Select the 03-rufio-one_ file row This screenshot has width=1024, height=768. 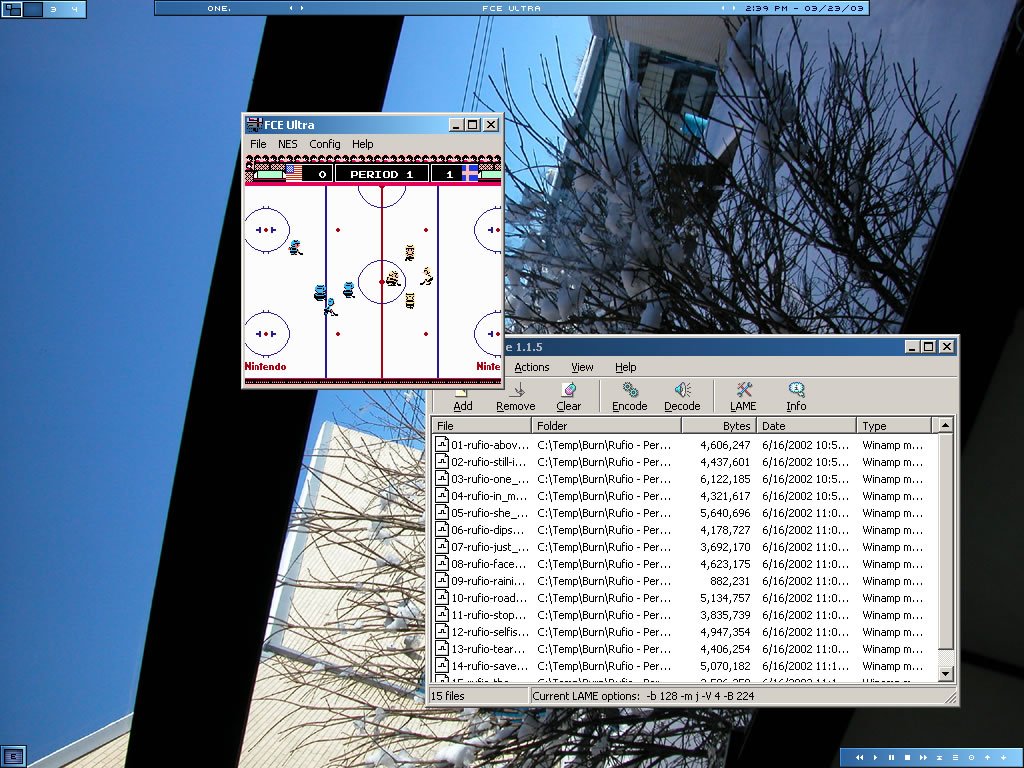pos(684,479)
